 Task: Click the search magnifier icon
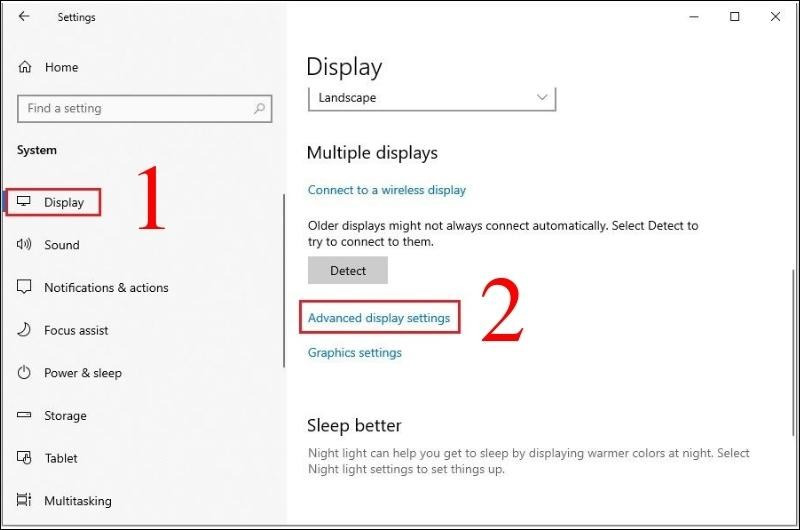(x=259, y=109)
